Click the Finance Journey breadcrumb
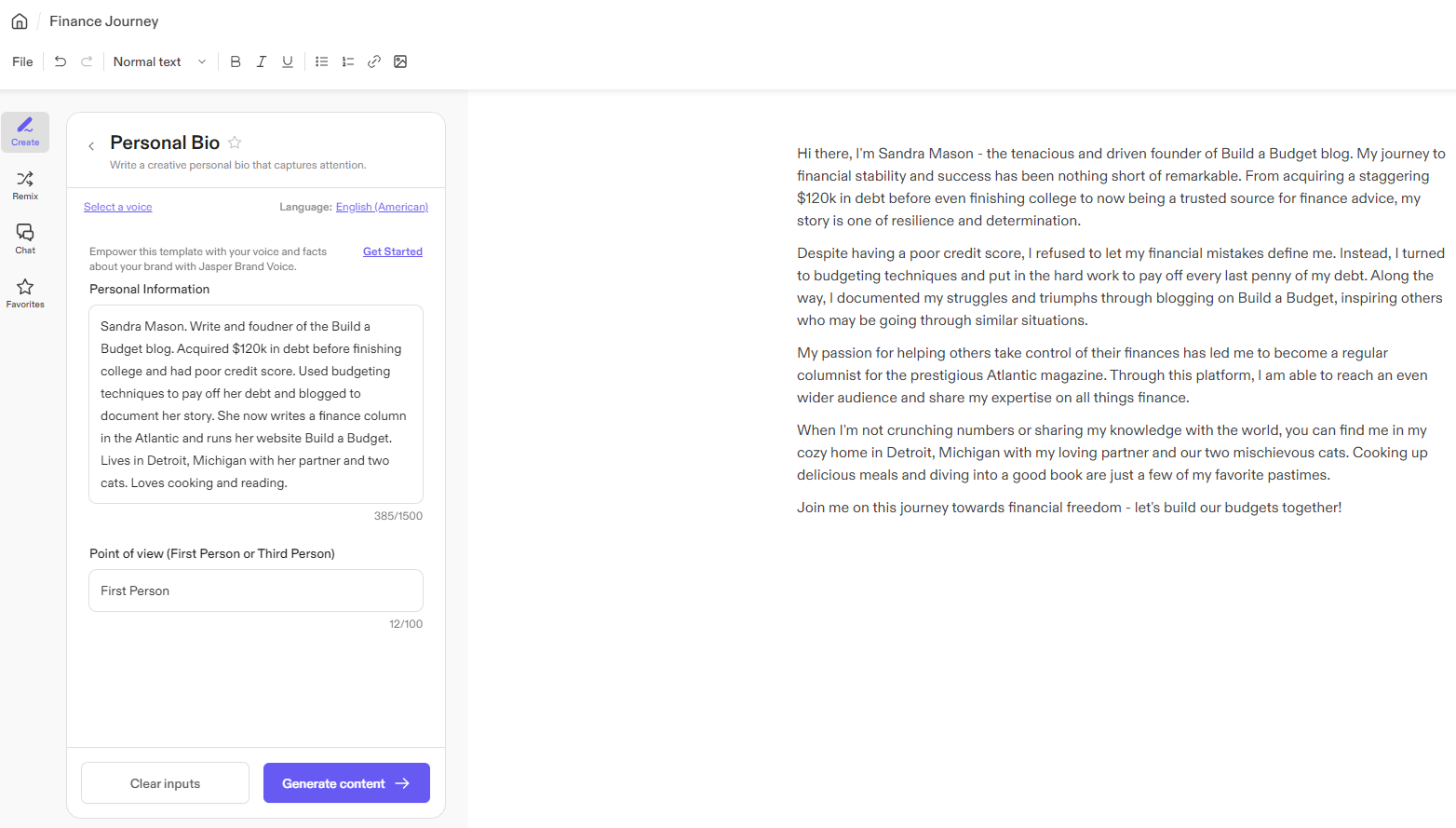Screen dimensions: 1456x828 pyautogui.click(x=103, y=20)
